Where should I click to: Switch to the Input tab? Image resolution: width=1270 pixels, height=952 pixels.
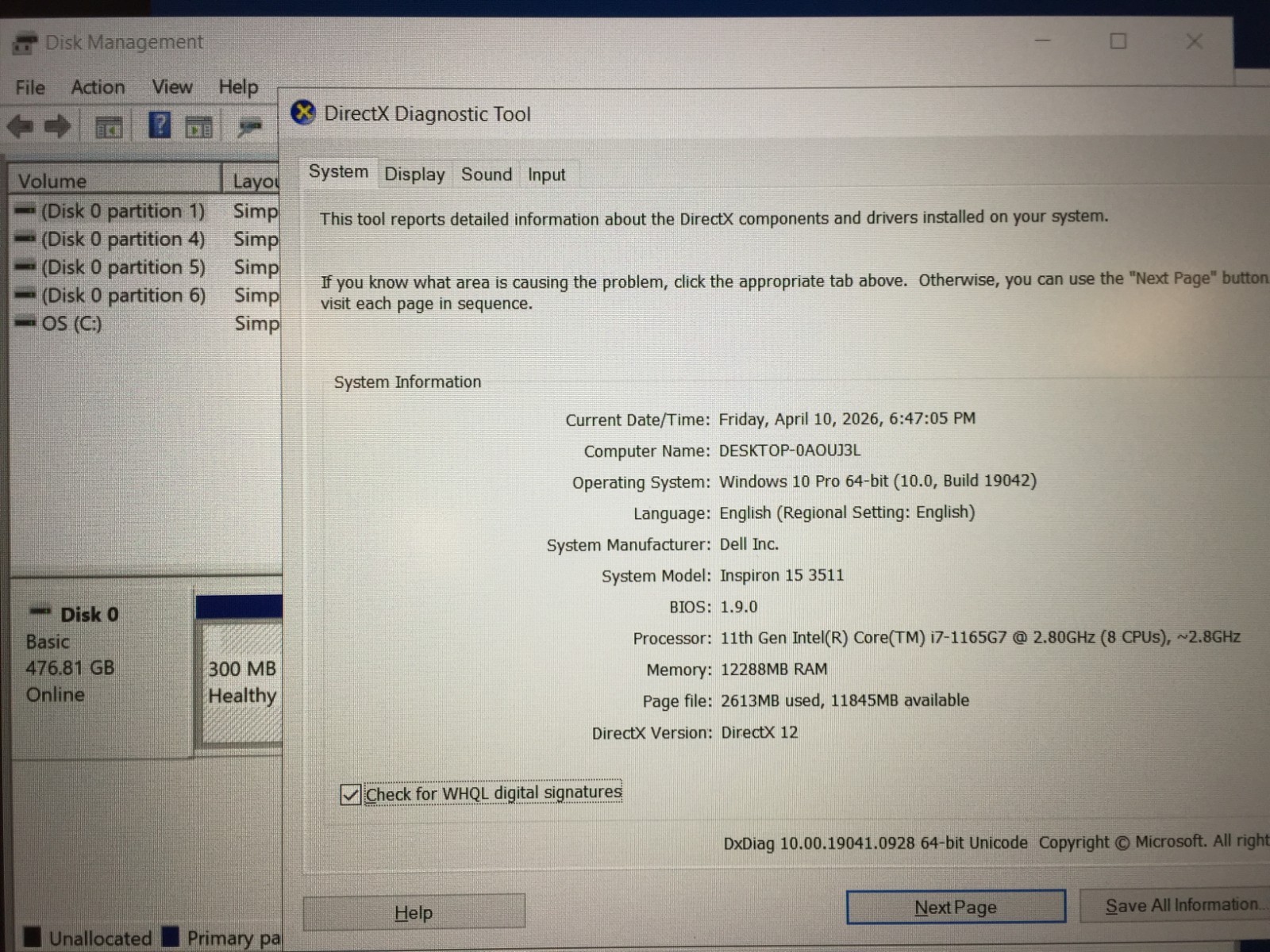[547, 175]
